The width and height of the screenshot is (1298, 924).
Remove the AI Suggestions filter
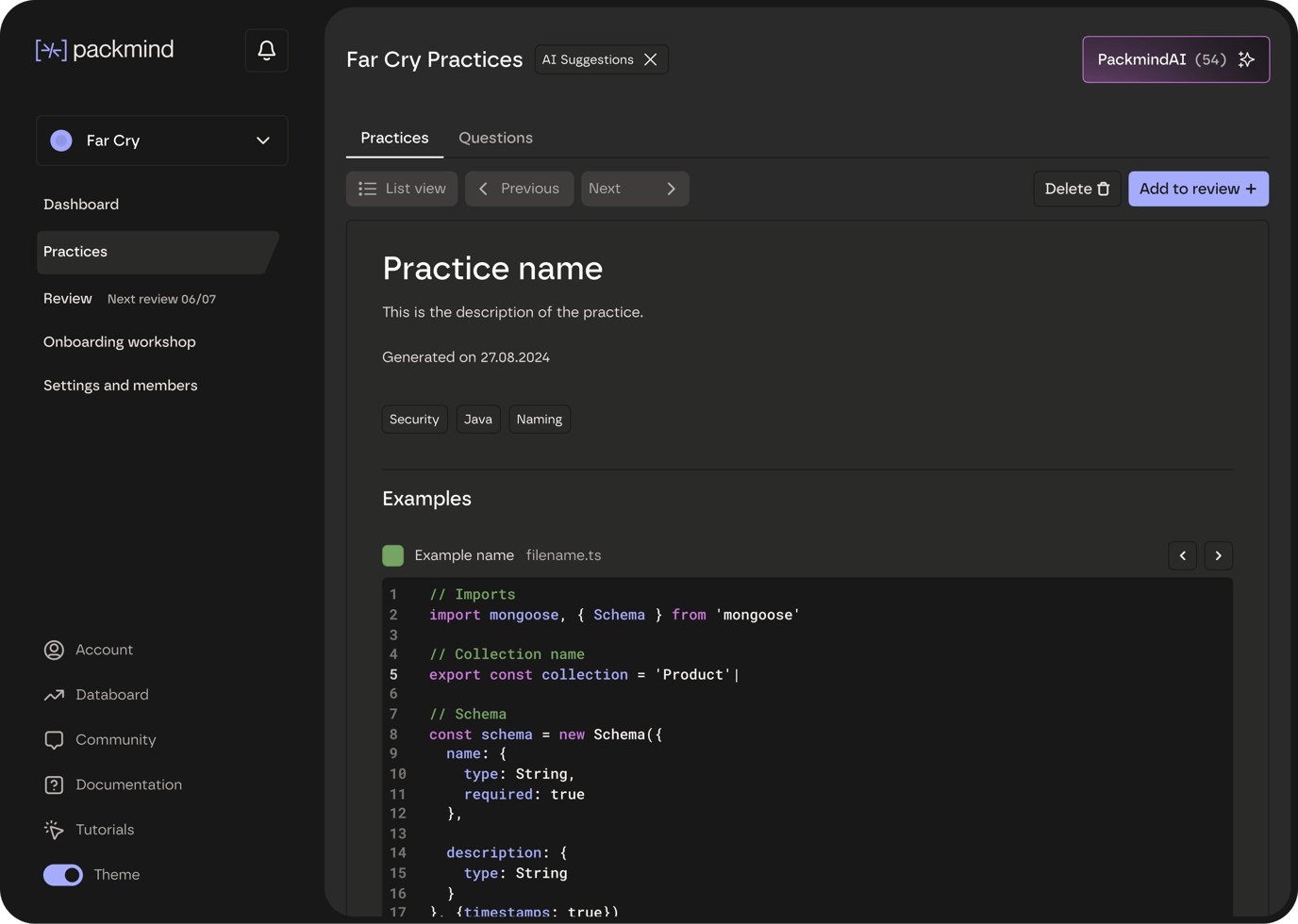pyautogui.click(x=651, y=59)
